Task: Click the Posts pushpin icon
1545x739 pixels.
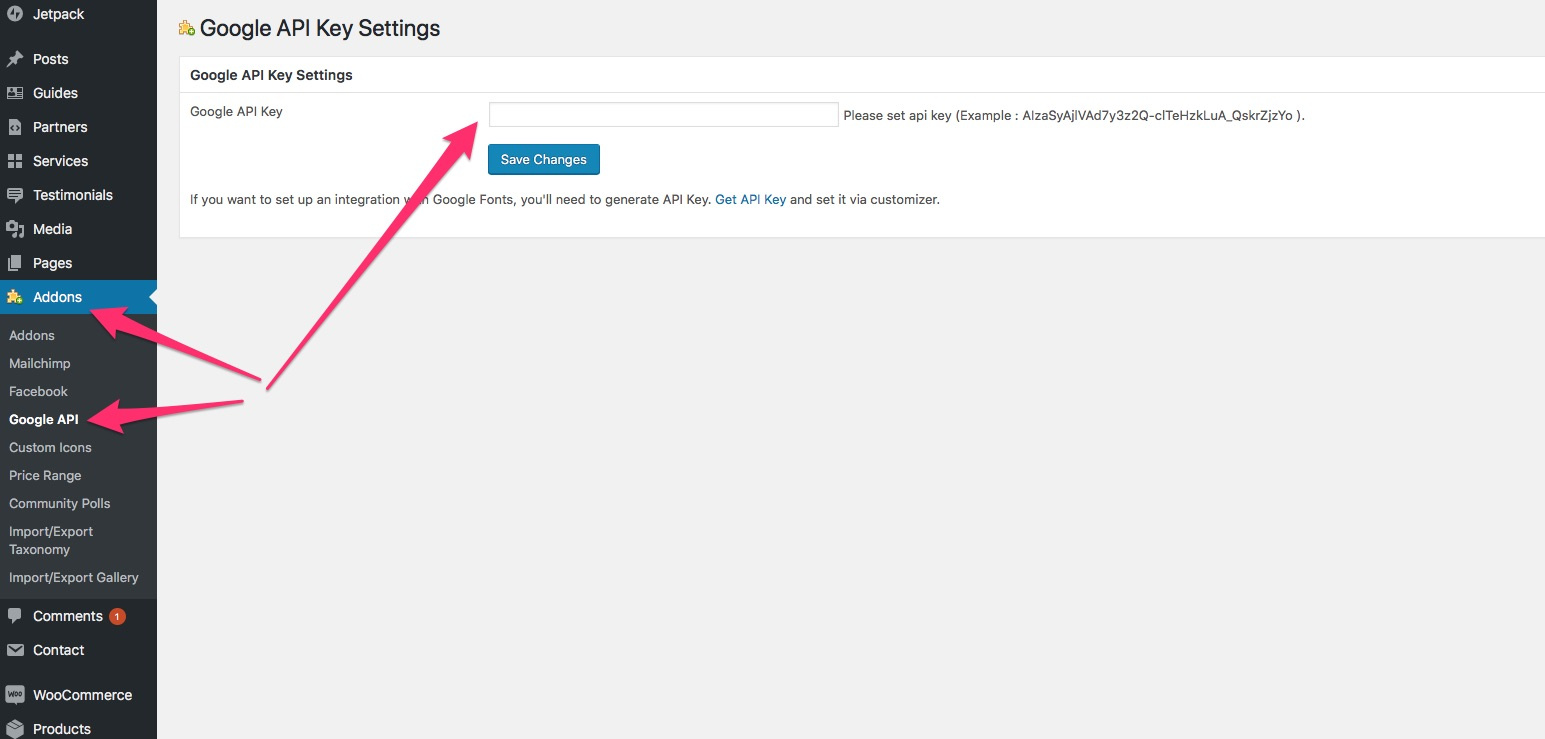Action: [15, 59]
